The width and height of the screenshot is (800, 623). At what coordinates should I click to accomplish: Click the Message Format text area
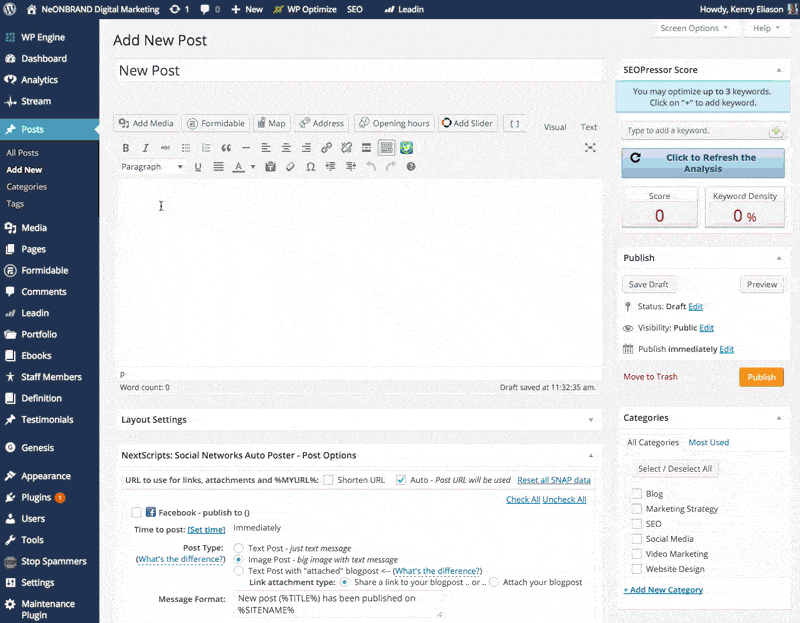[x=337, y=604]
